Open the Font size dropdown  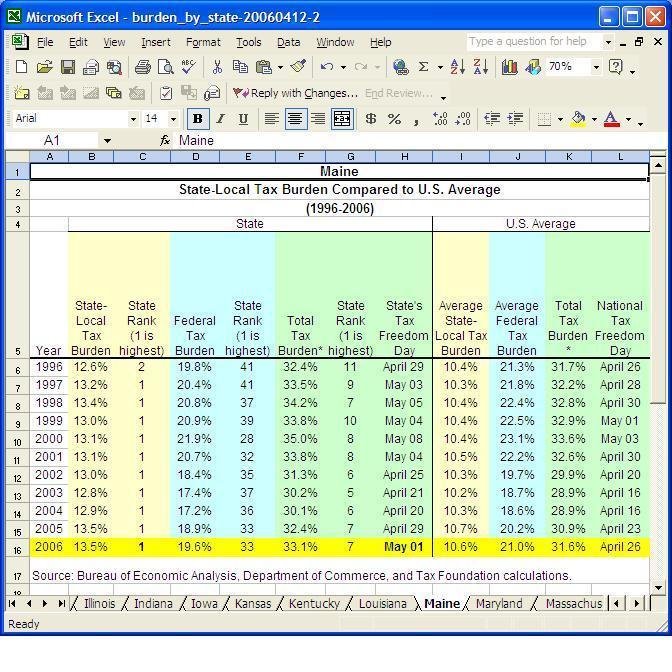pos(173,119)
